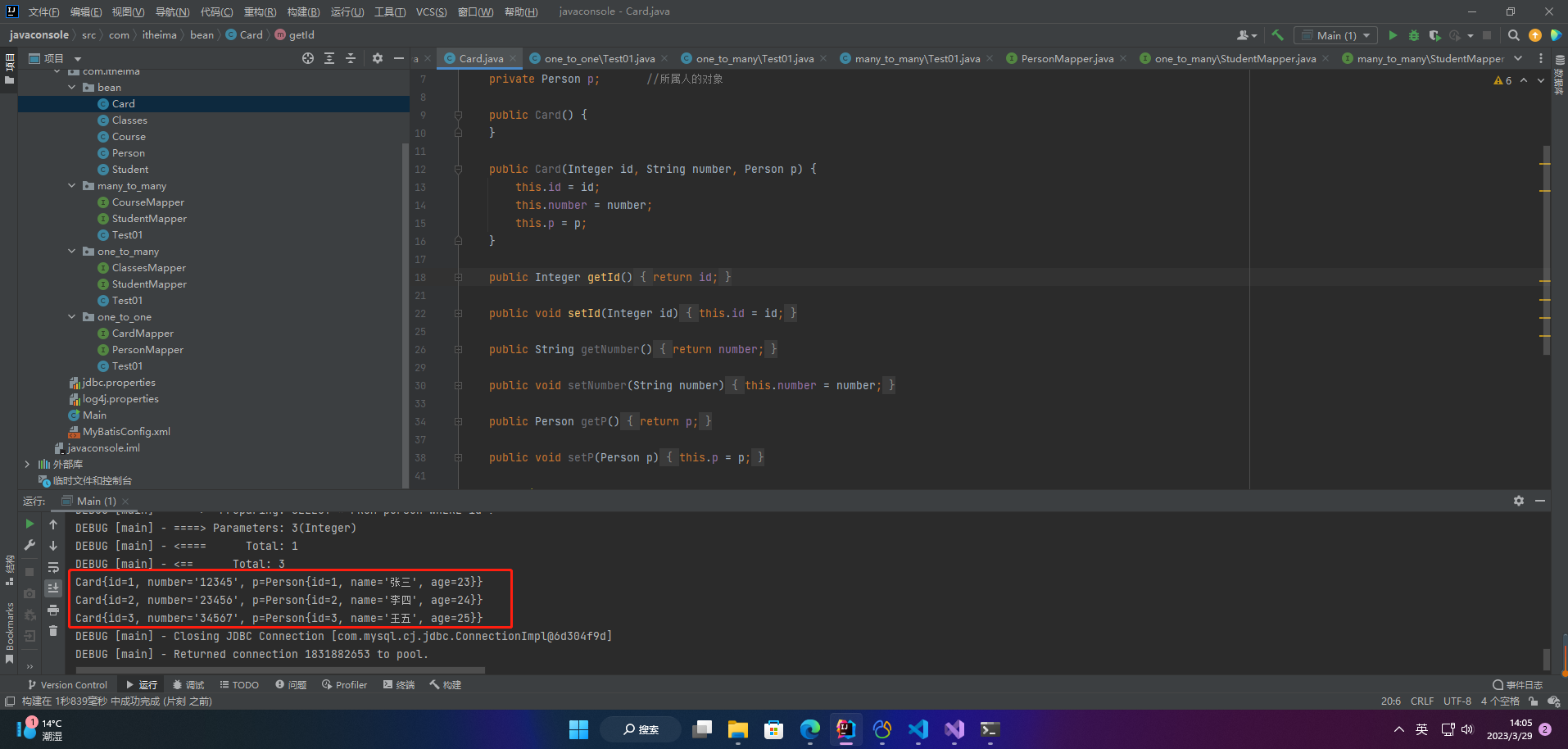Screen dimensions: 1568x749
Task: Open Version Control tool window
Action: click(x=67, y=685)
